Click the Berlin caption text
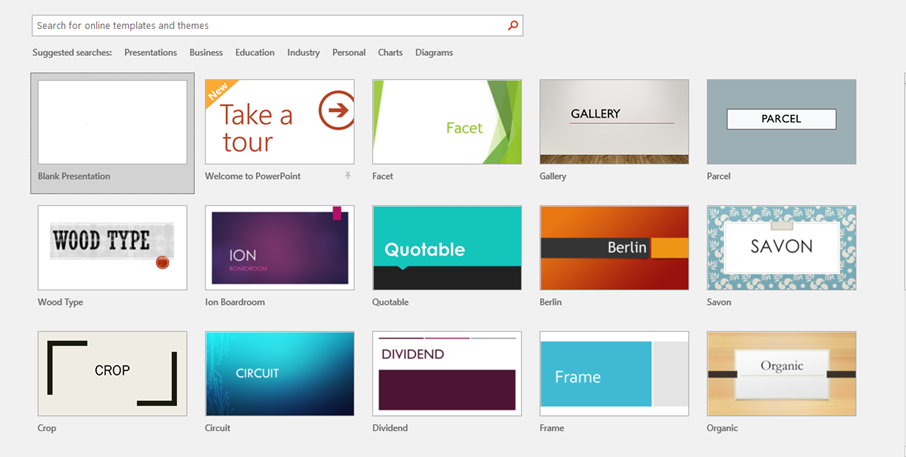 pyautogui.click(x=551, y=302)
